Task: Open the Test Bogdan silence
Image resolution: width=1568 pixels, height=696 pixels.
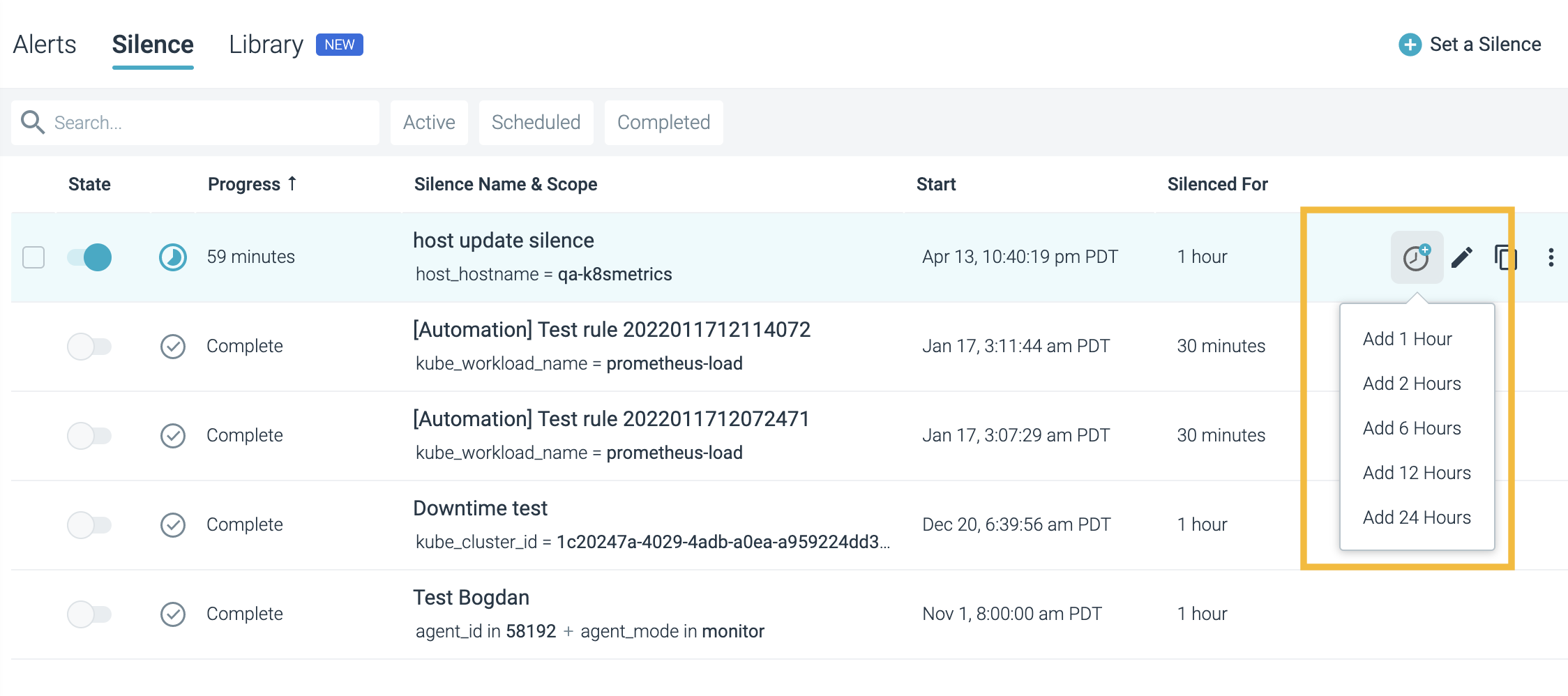Action: 472,598
